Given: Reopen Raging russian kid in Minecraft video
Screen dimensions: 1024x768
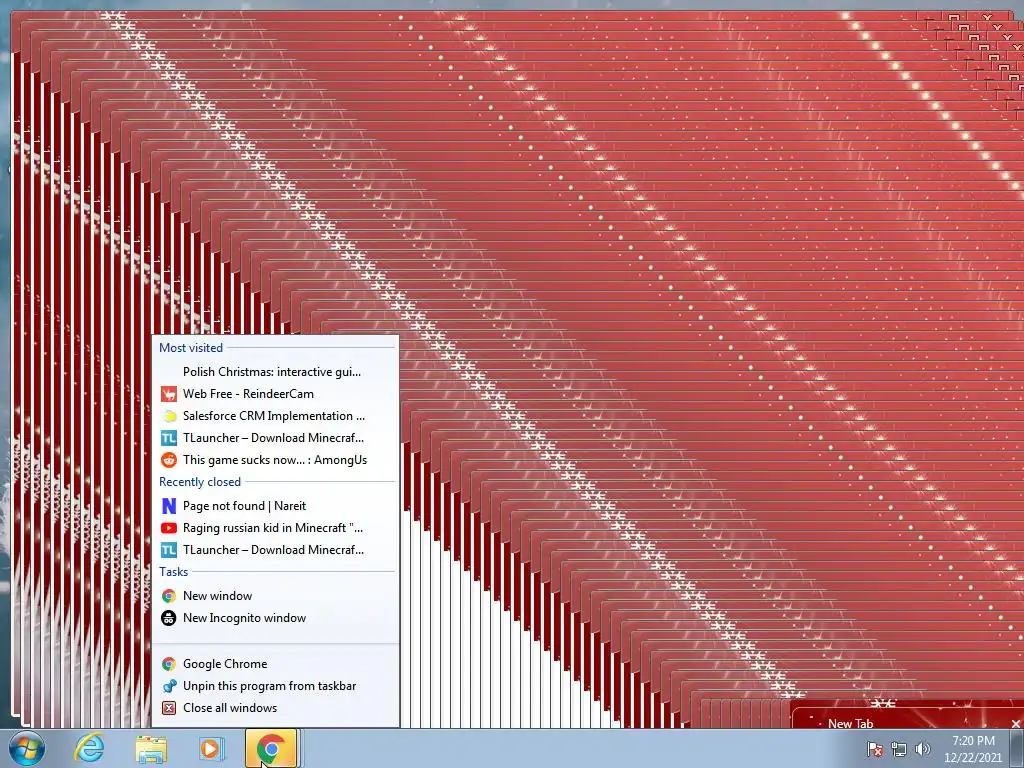Looking at the screenshot, I should pyautogui.click(x=275, y=528).
